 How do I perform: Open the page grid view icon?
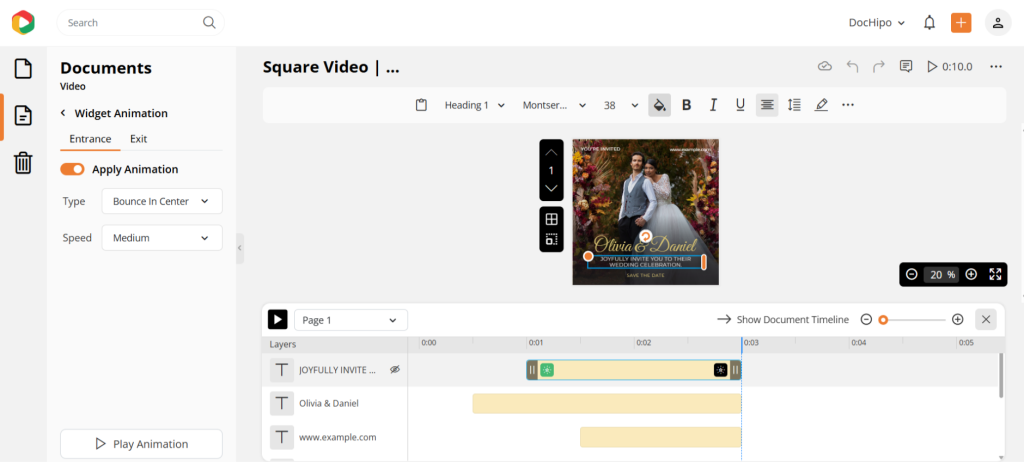tap(551, 219)
